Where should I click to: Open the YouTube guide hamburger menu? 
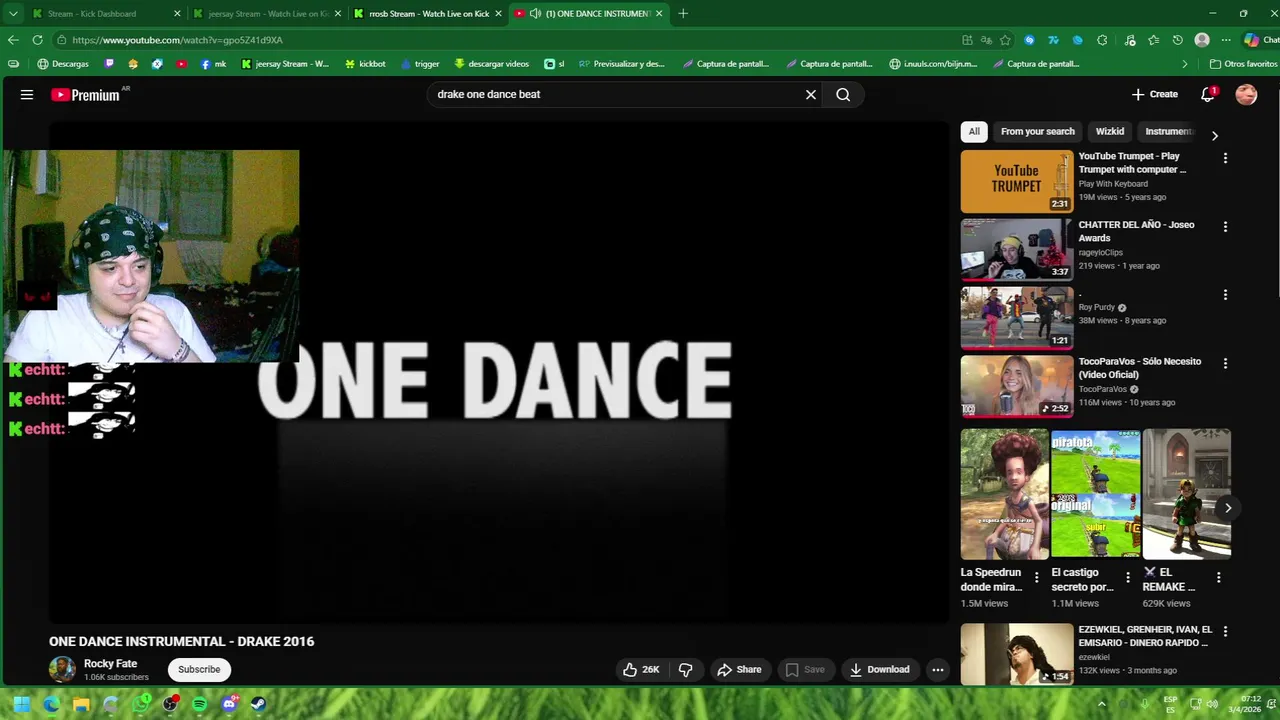[x=27, y=95]
